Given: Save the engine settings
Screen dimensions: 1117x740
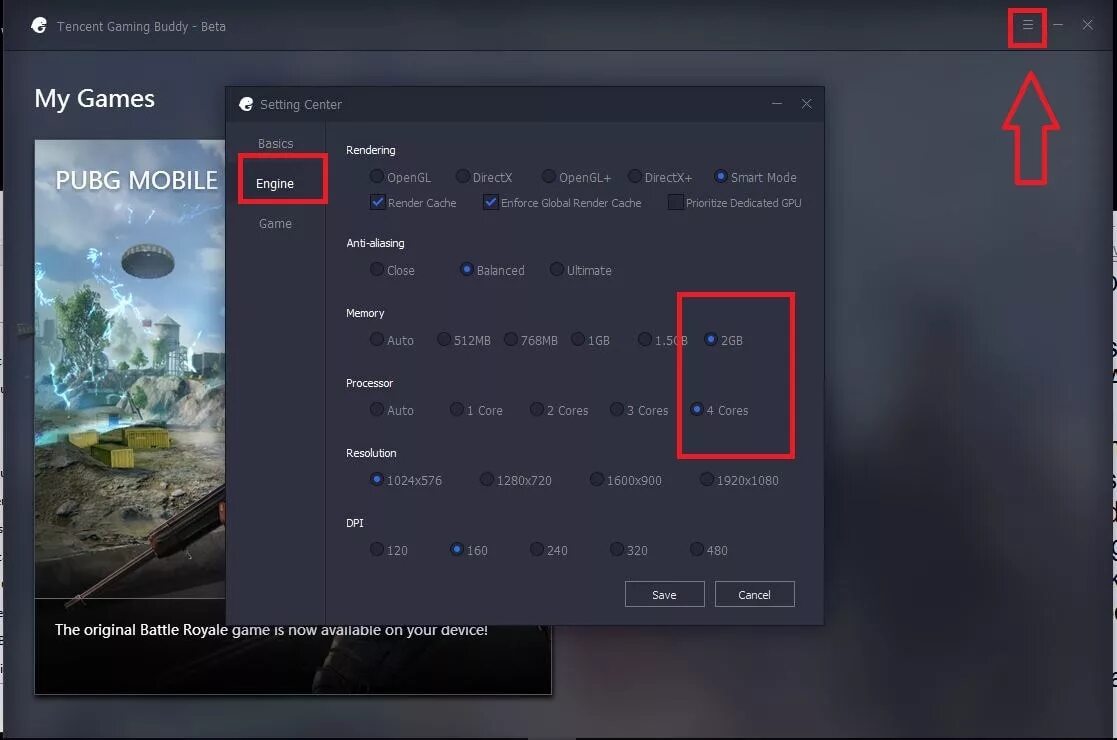Looking at the screenshot, I should pyautogui.click(x=665, y=594).
